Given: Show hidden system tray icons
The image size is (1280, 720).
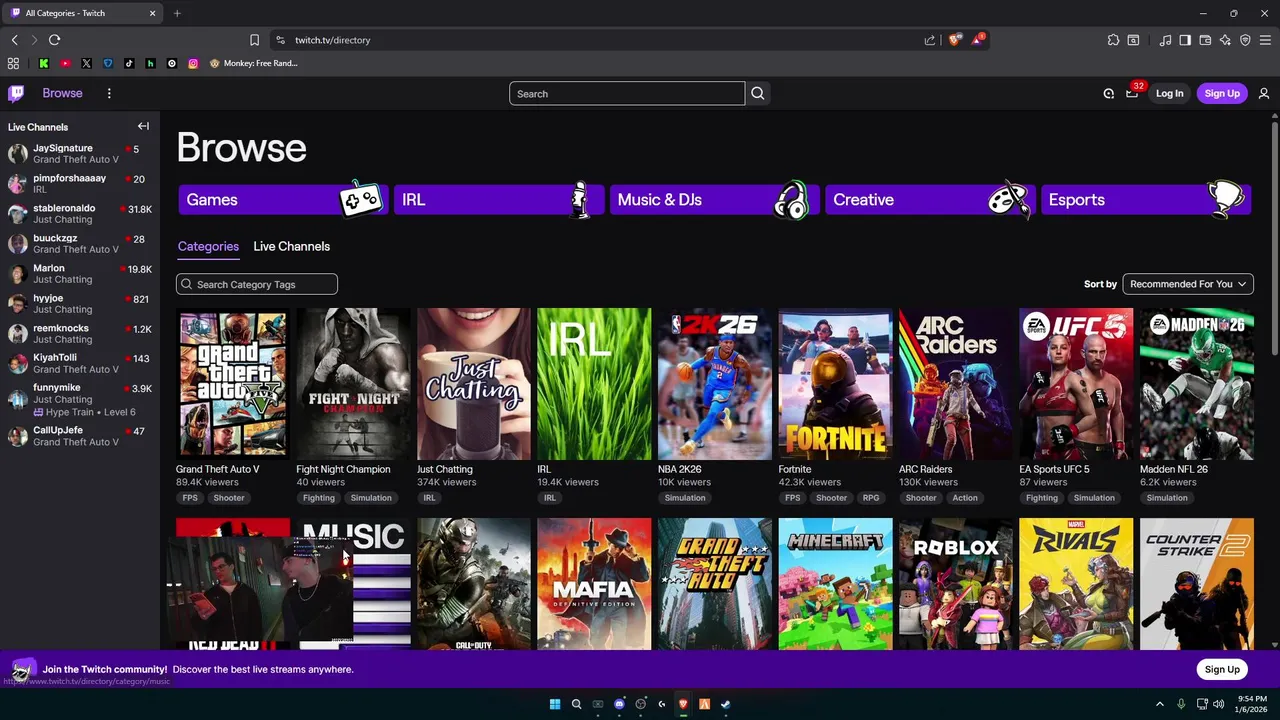Looking at the screenshot, I should click(x=1160, y=704).
